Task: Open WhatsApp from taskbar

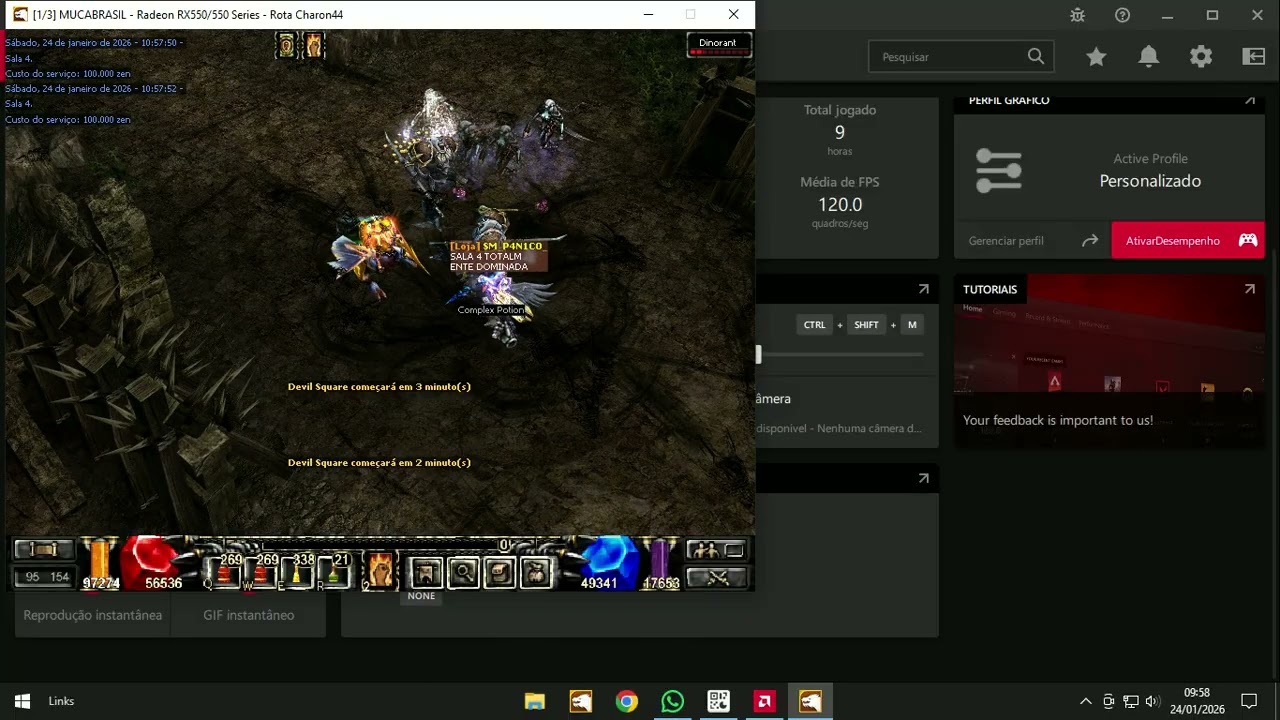Action: [x=672, y=701]
